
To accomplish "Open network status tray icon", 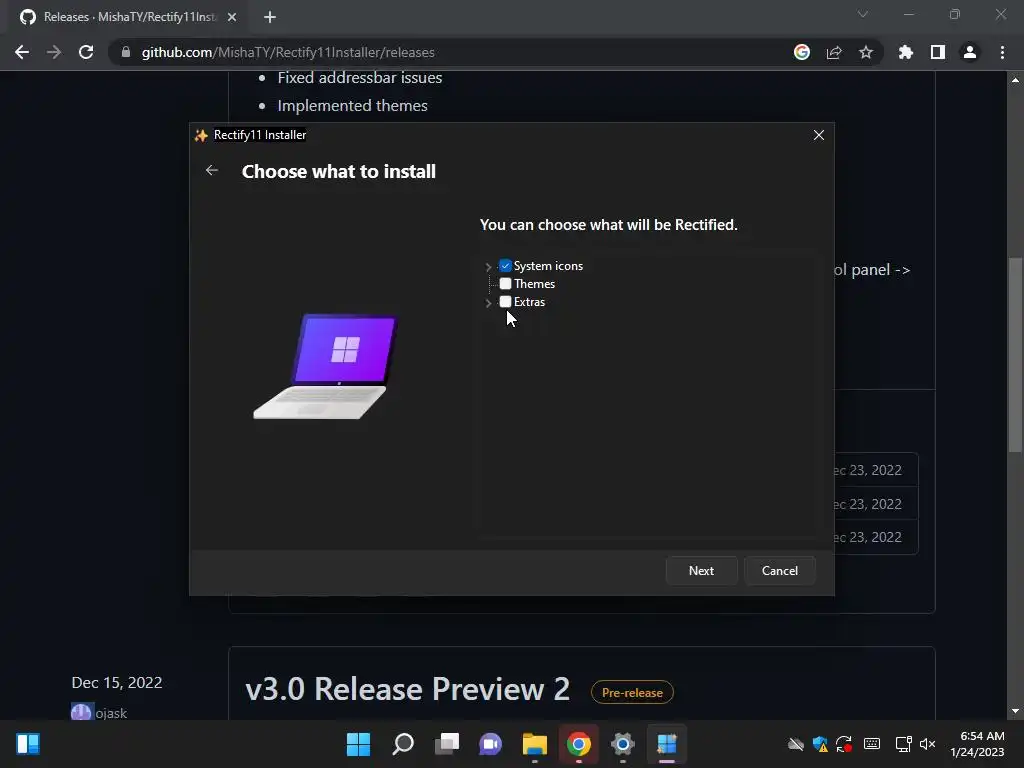I will pos(903,744).
